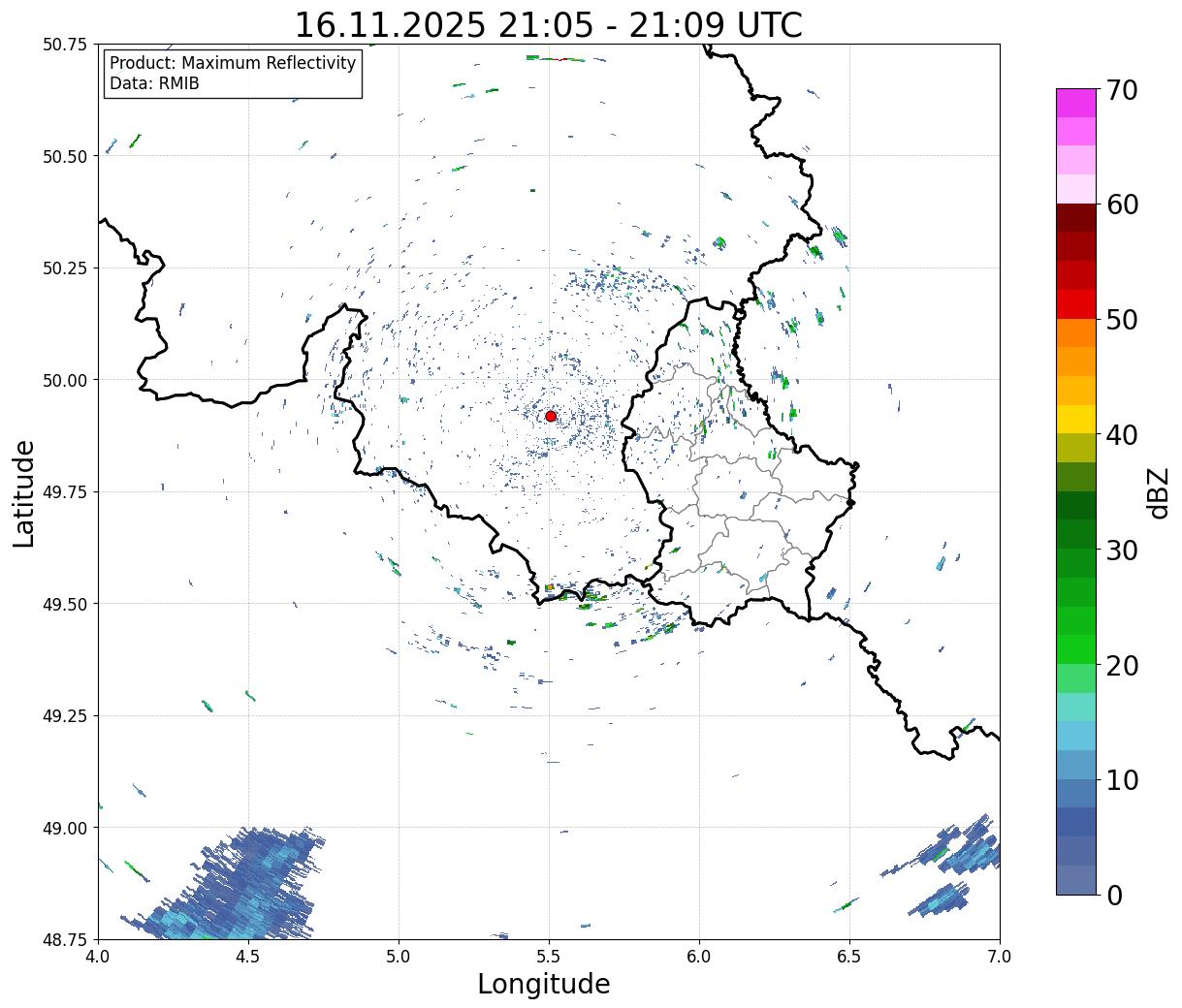Click the 'Product: Maximum Reflectivity' label

233,63
